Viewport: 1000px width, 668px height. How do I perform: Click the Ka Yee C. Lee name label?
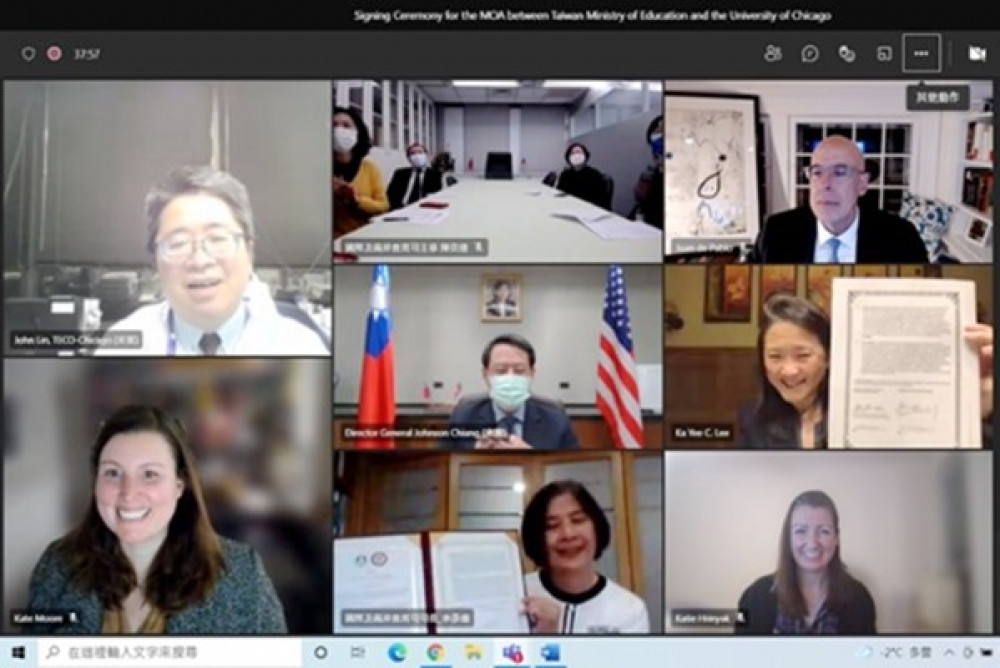702,433
